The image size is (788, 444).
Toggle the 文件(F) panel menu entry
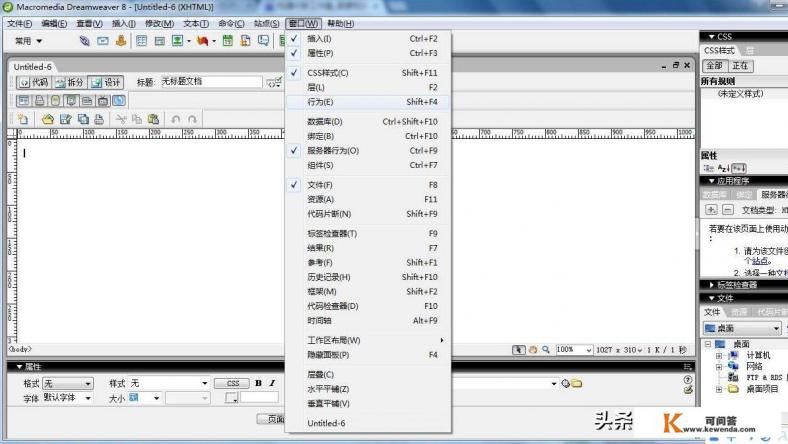coord(321,185)
